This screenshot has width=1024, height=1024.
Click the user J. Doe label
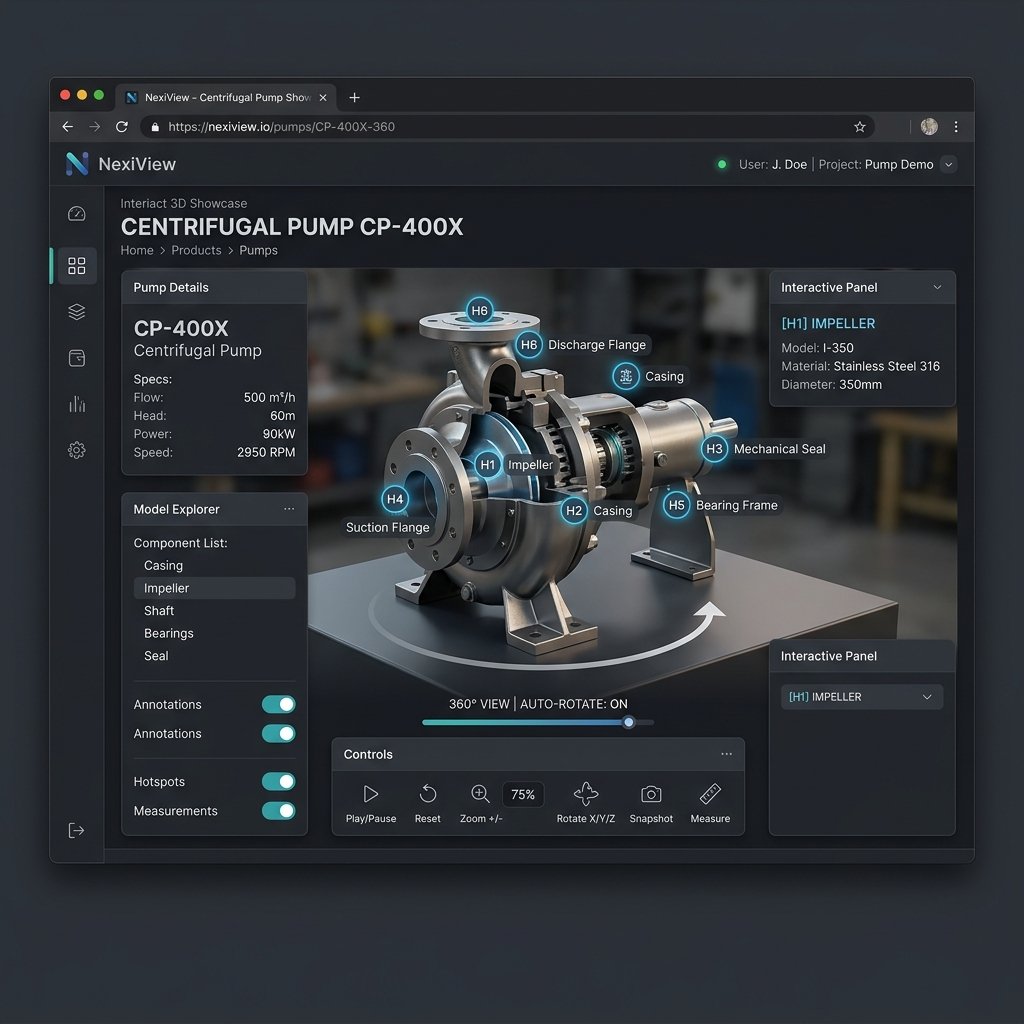tap(773, 165)
